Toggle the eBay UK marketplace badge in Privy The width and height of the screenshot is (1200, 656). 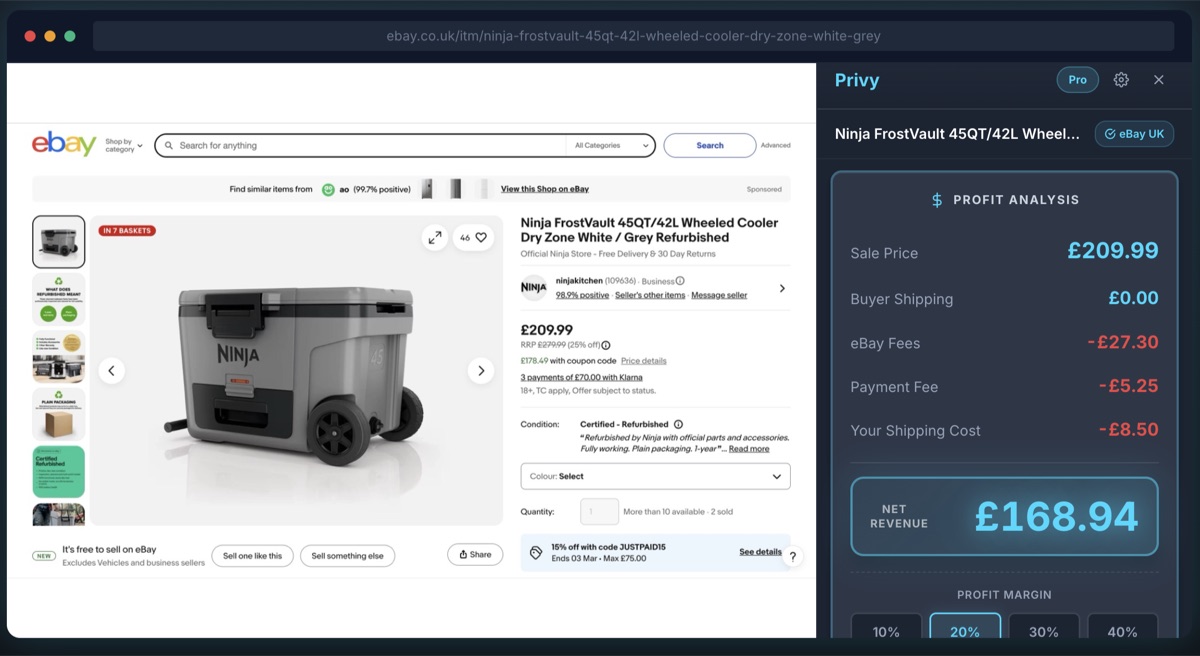point(1134,133)
